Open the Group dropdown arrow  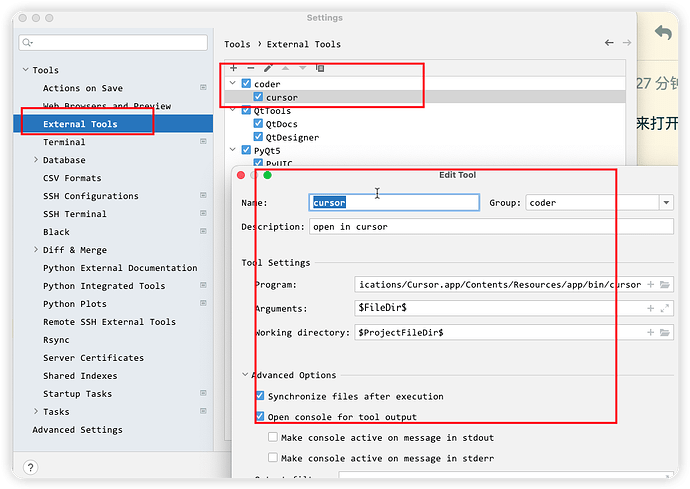pyautogui.click(x=666, y=202)
